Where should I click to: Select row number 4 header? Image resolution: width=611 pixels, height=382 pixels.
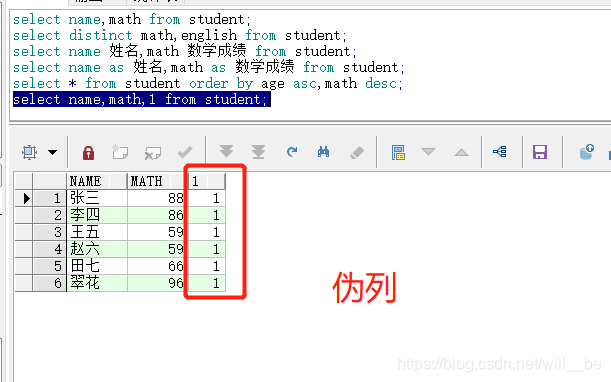pos(49,249)
